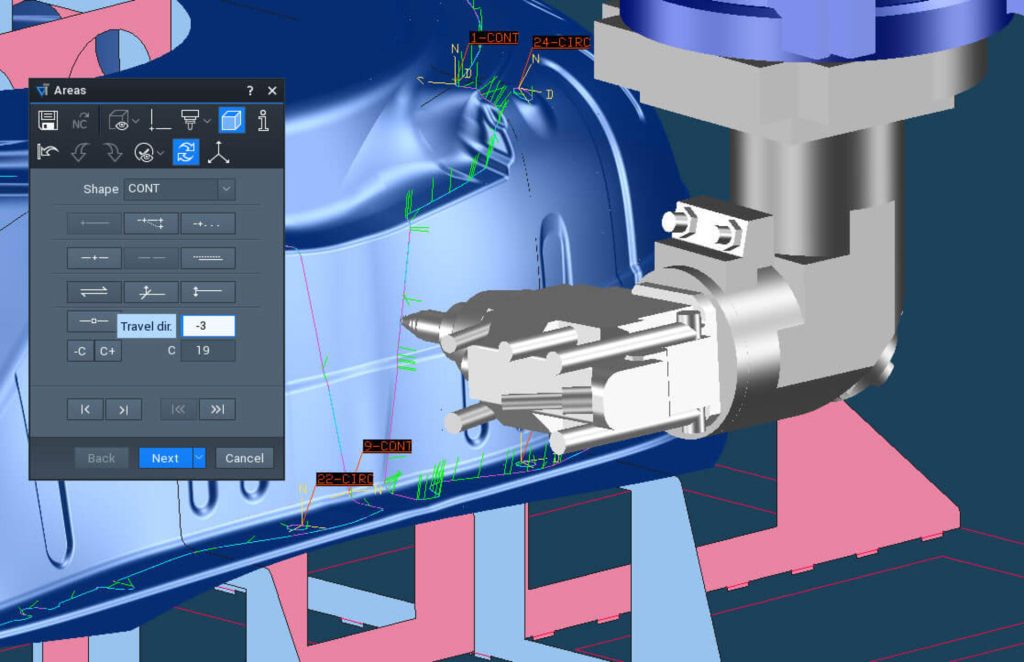
Task: Expand the arrow beside the Next button
Action: [199, 458]
